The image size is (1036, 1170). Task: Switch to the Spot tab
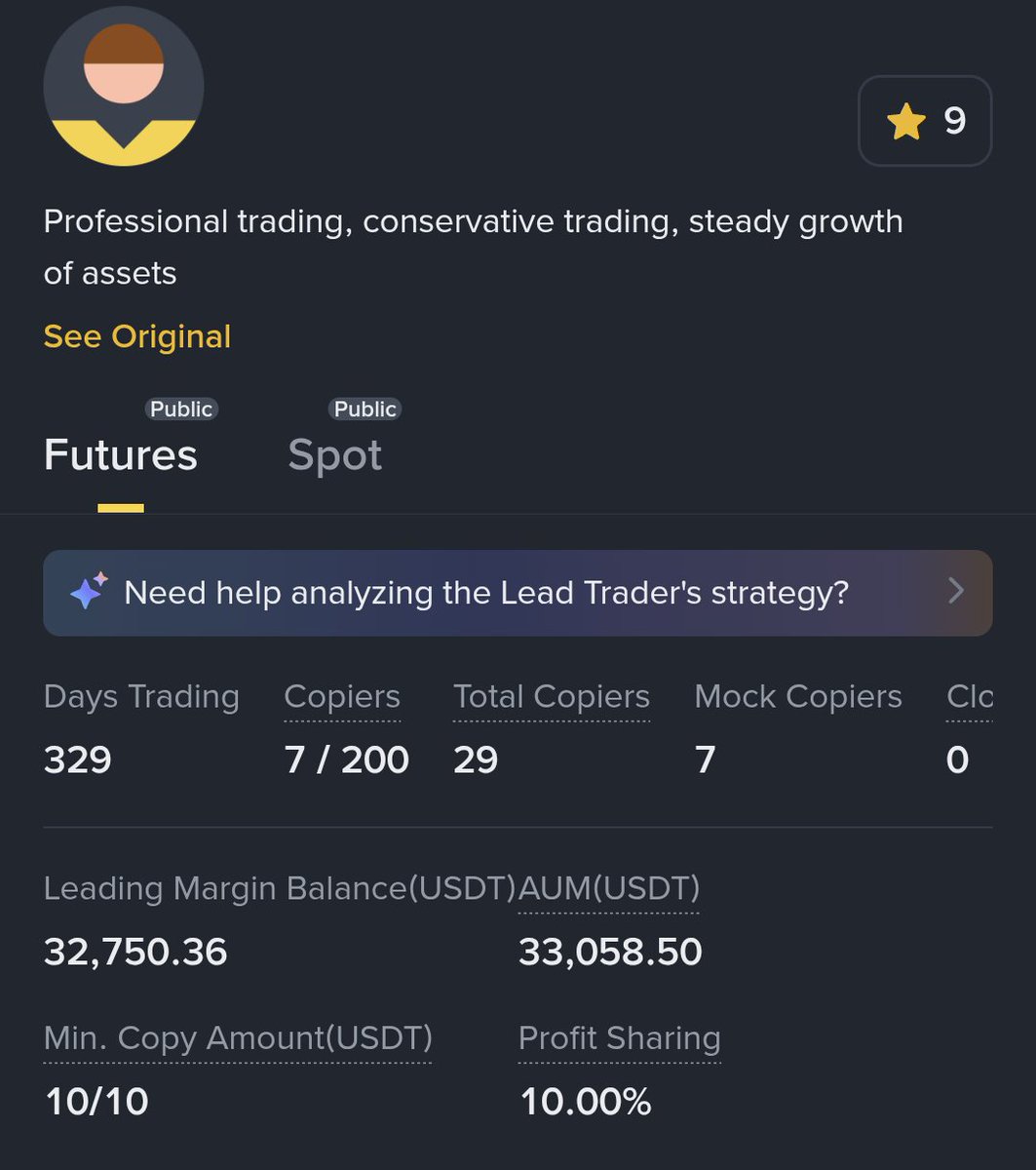(x=335, y=455)
